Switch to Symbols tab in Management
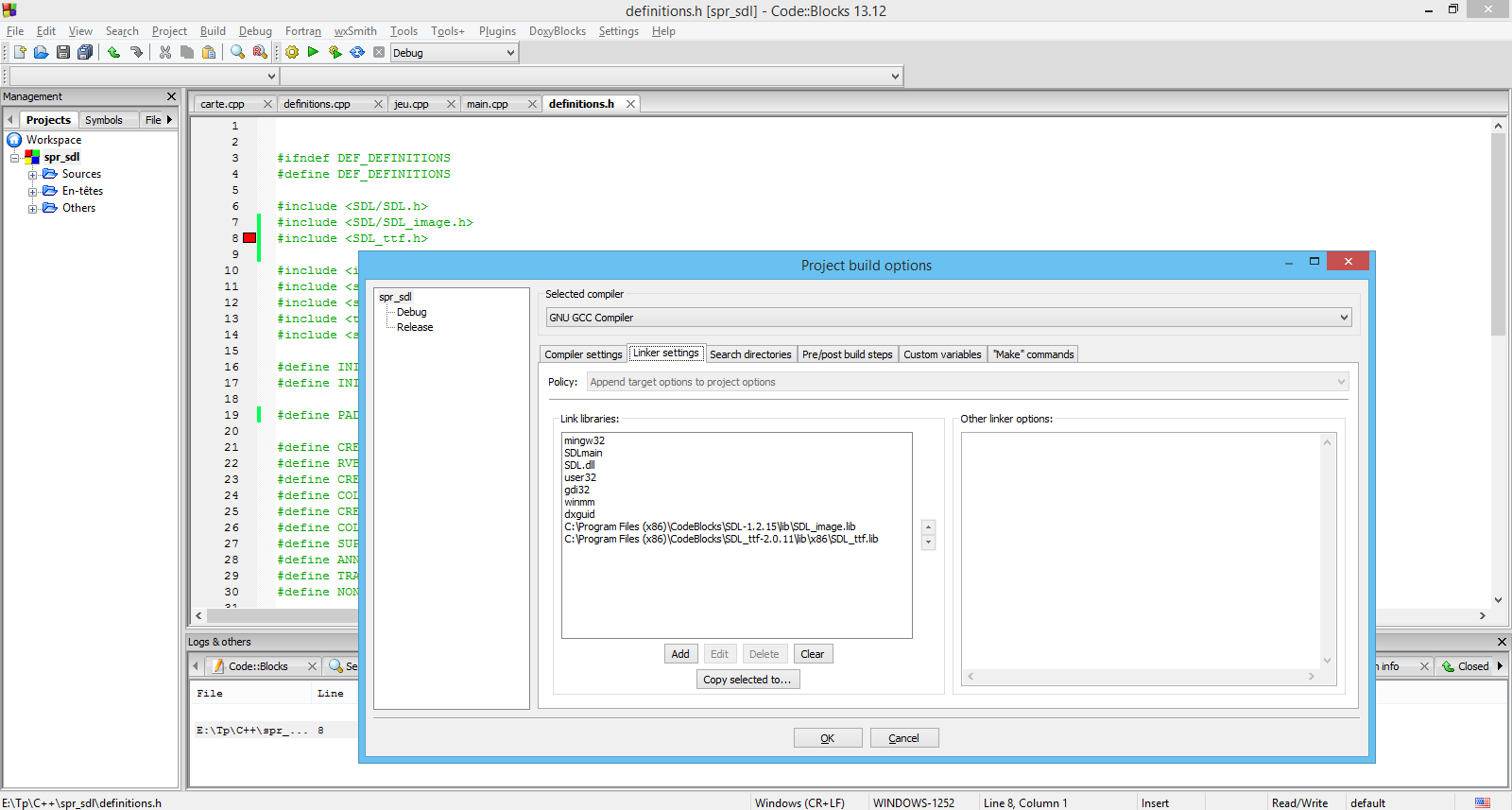This screenshot has width=1512, height=810. tap(104, 120)
